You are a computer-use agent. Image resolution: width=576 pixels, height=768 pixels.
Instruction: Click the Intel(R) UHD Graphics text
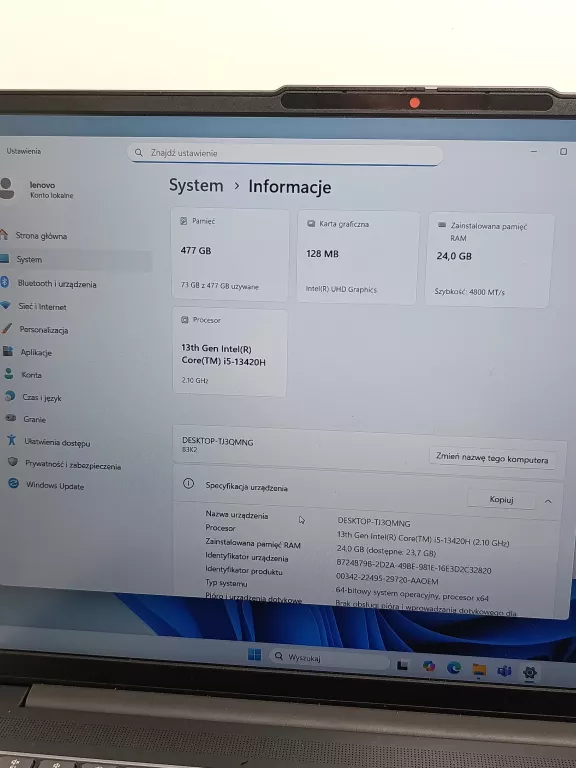pos(341,289)
